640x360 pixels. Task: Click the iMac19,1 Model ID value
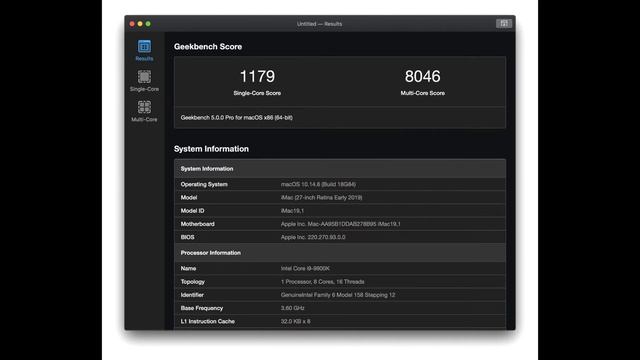(292, 211)
